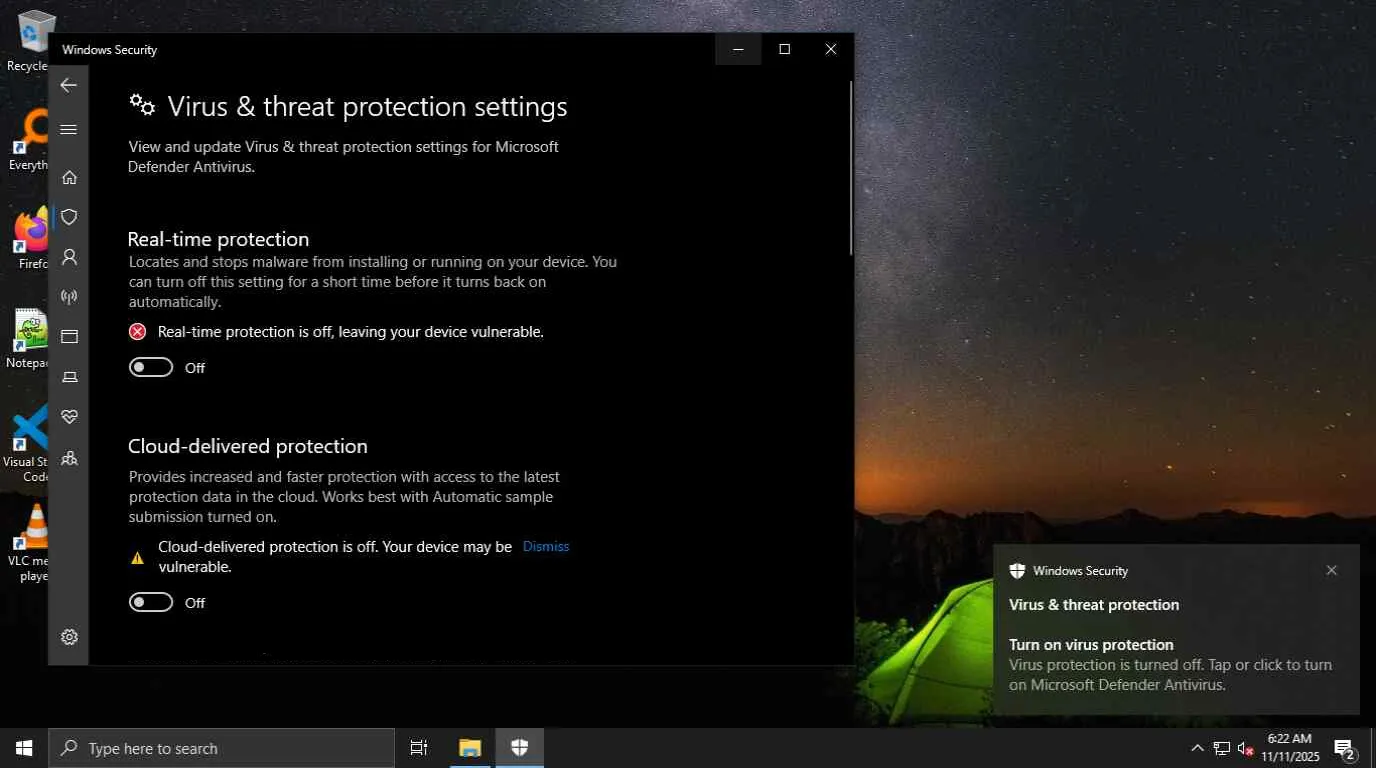1376x768 pixels.
Task: Click the Windows Start button
Action: 24,748
